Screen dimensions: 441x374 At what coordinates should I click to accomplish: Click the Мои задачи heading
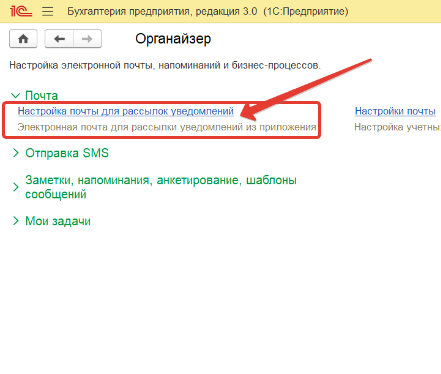(x=58, y=221)
